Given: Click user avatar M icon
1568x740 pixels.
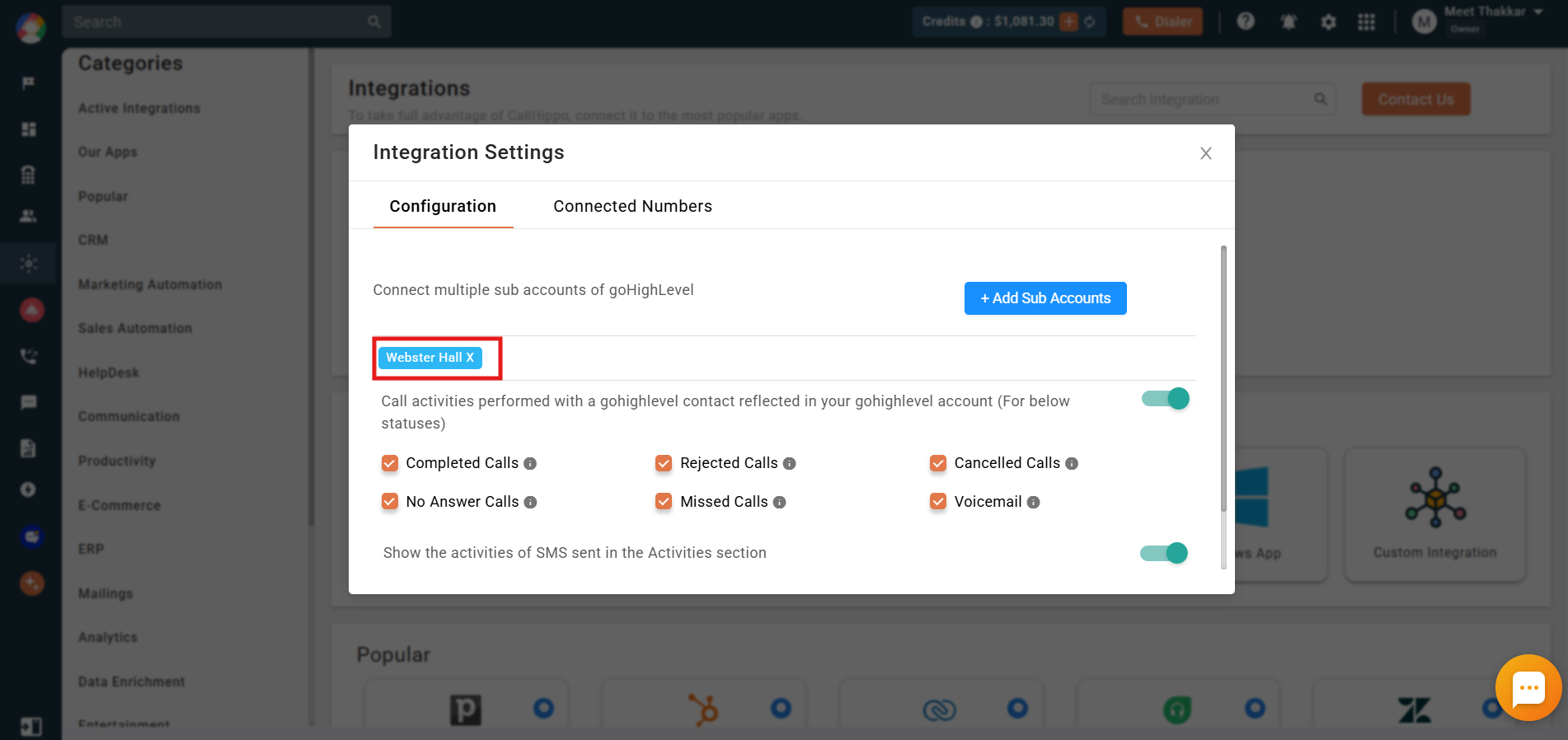Looking at the screenshot, I should coord(1424,22).
